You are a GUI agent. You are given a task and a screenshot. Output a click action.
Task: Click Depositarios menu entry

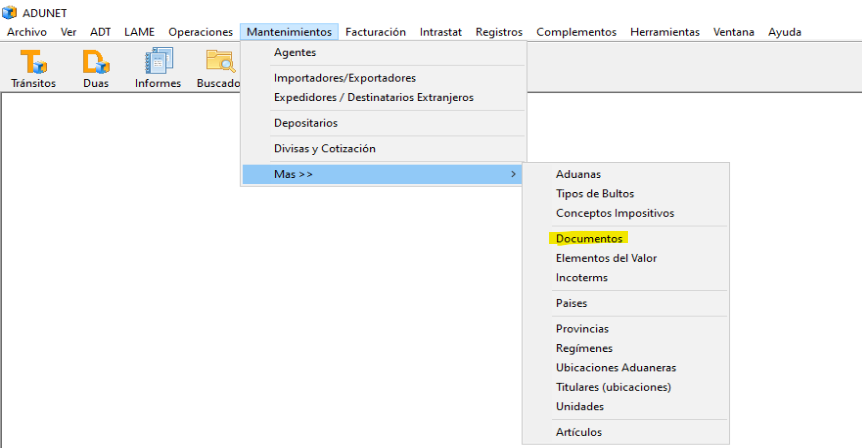click(305, 123)
